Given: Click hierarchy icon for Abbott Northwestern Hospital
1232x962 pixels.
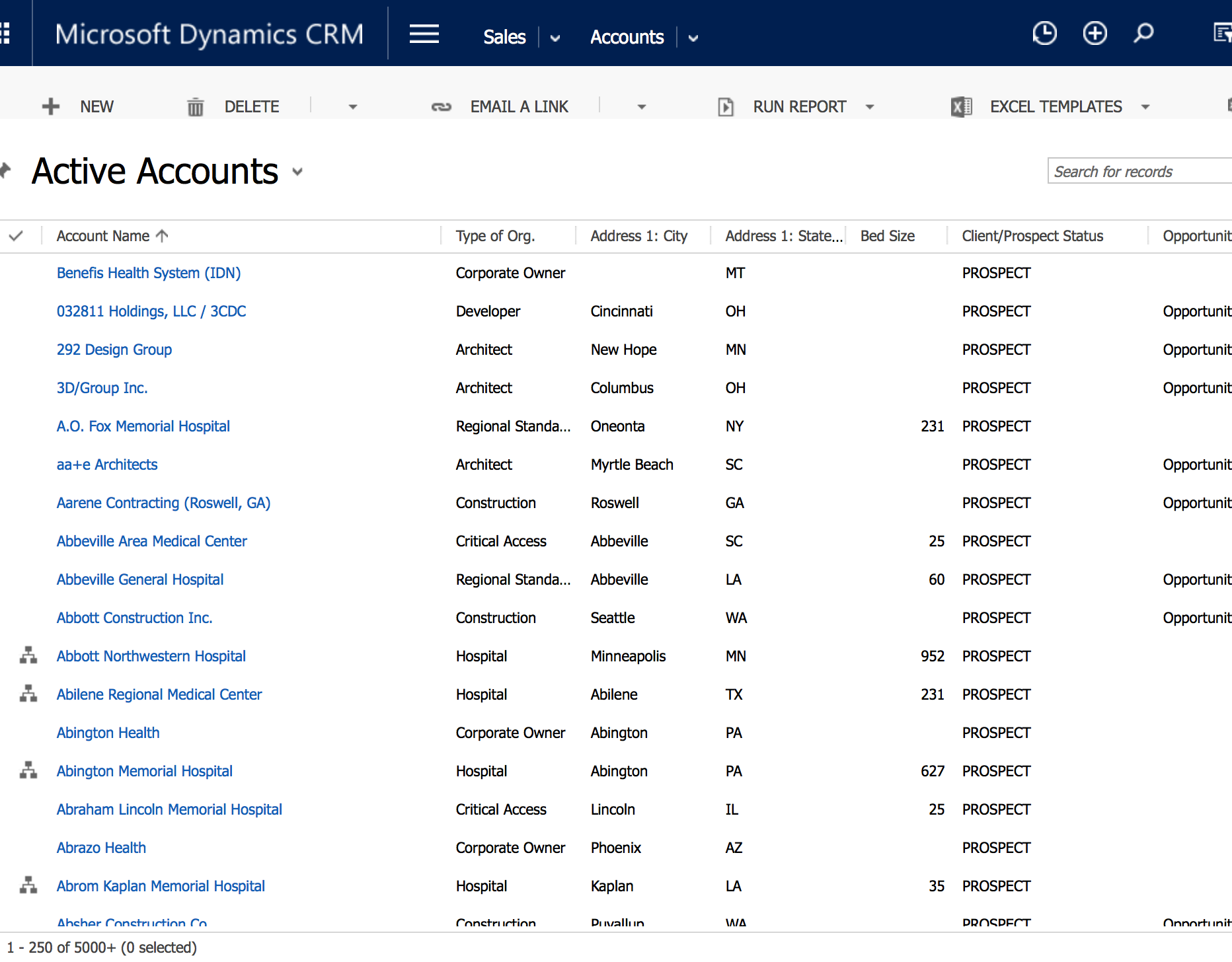Looking at the screenshot, I should coord(28,655).
